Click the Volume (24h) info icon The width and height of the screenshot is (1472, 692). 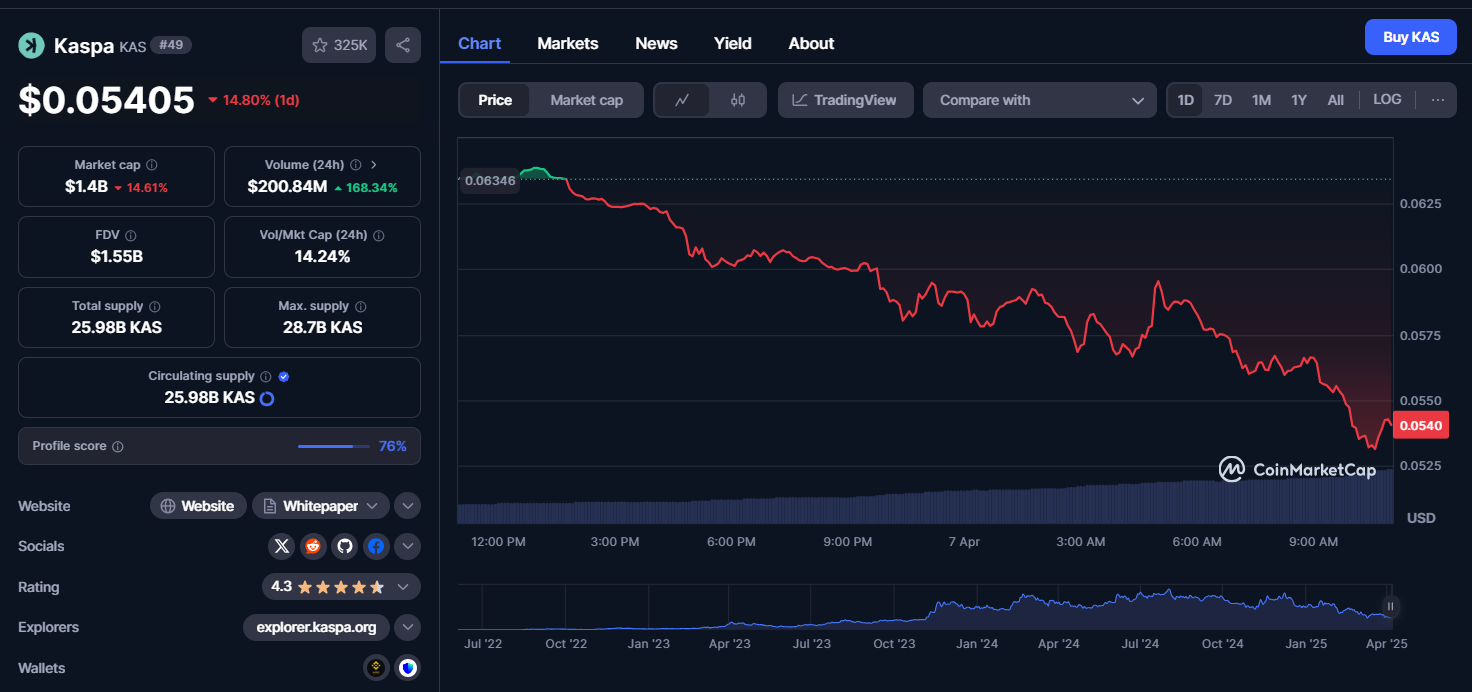tap(356, 165)
